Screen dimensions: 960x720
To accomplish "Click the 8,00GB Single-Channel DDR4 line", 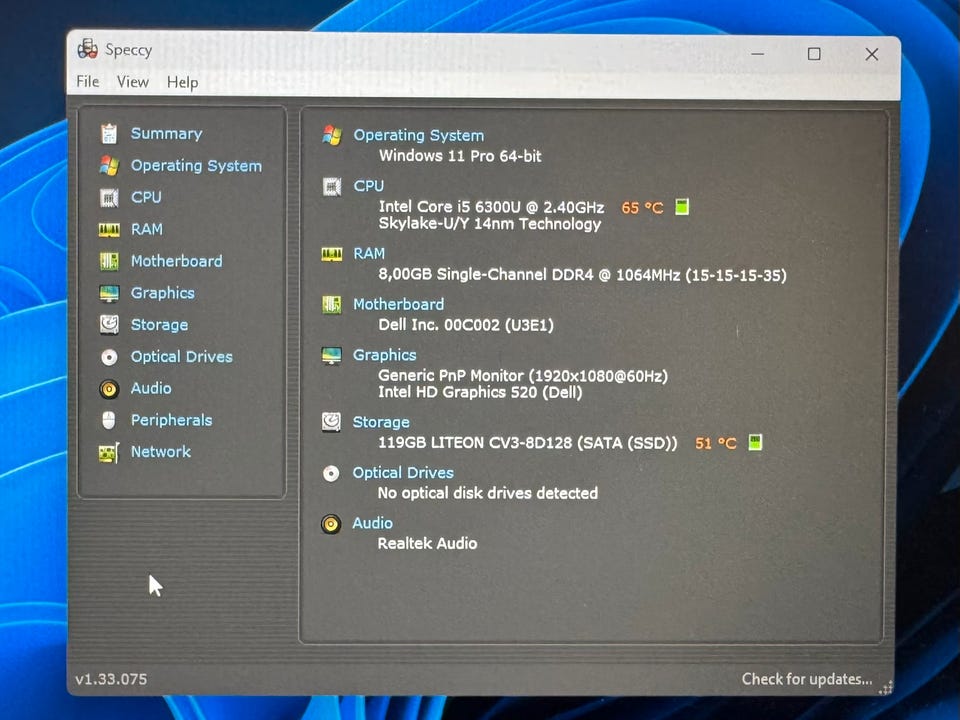I will click(x=582, y=275).
